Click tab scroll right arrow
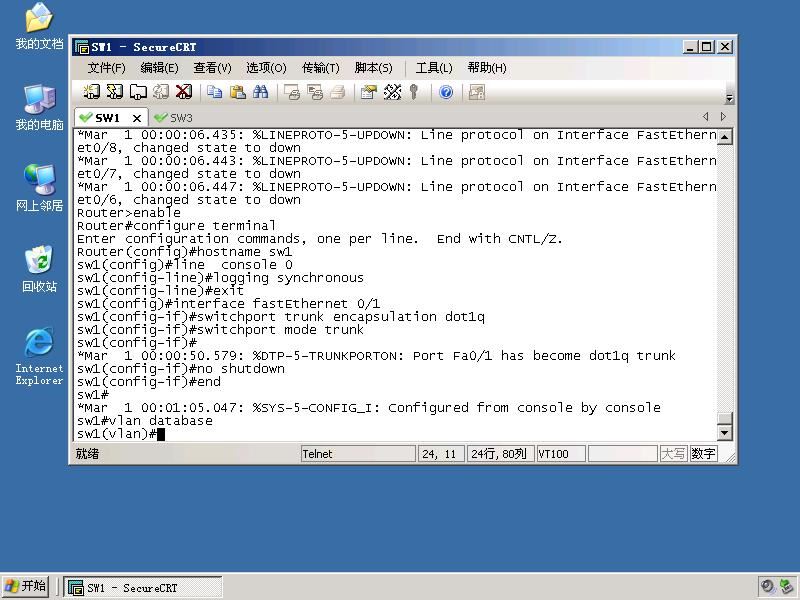800x600 pixels. pyautogui.click(x=723, y=117)
